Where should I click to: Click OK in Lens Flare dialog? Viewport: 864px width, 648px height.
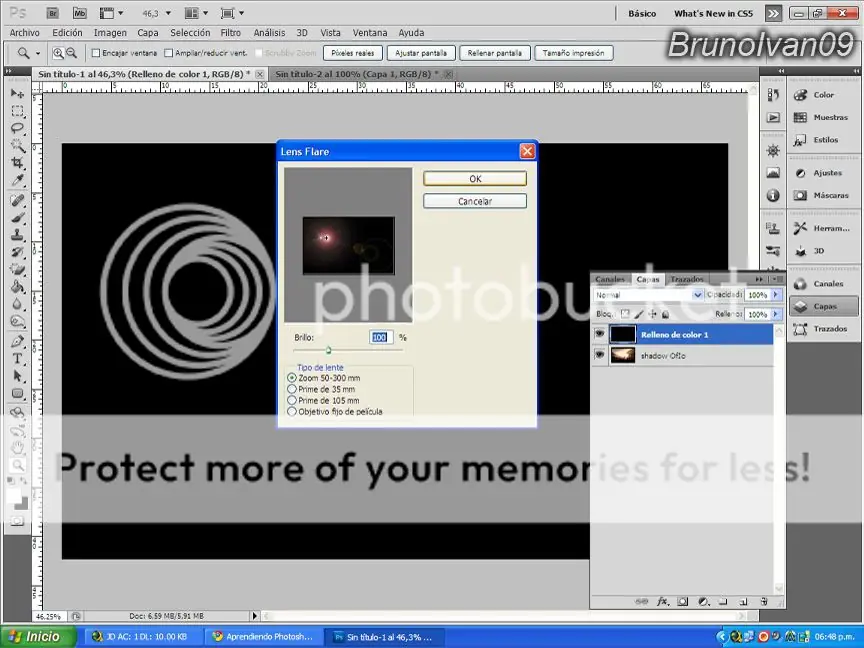point(475,179)
